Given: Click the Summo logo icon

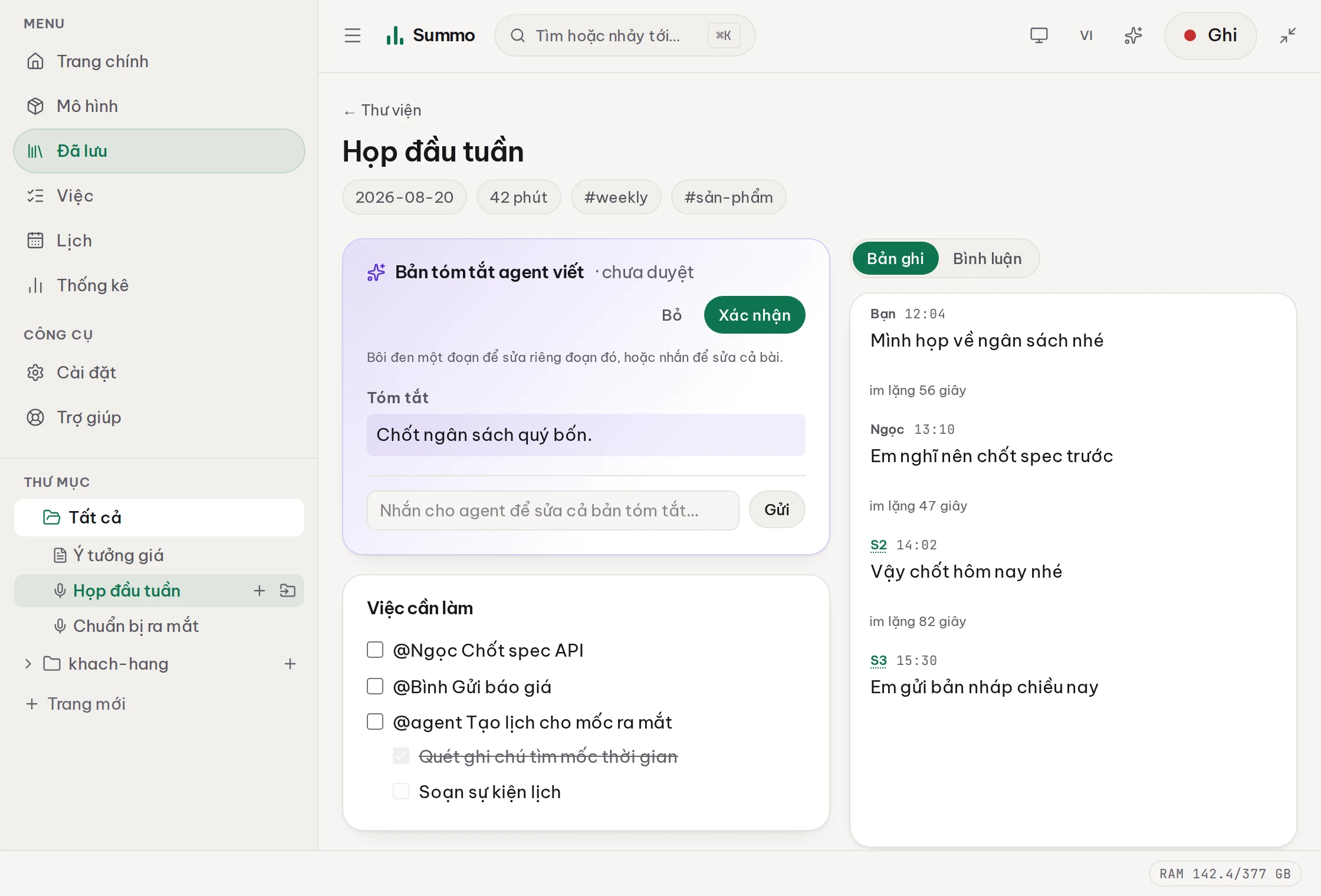Looking at the screenshot, I should click(395, 35).
